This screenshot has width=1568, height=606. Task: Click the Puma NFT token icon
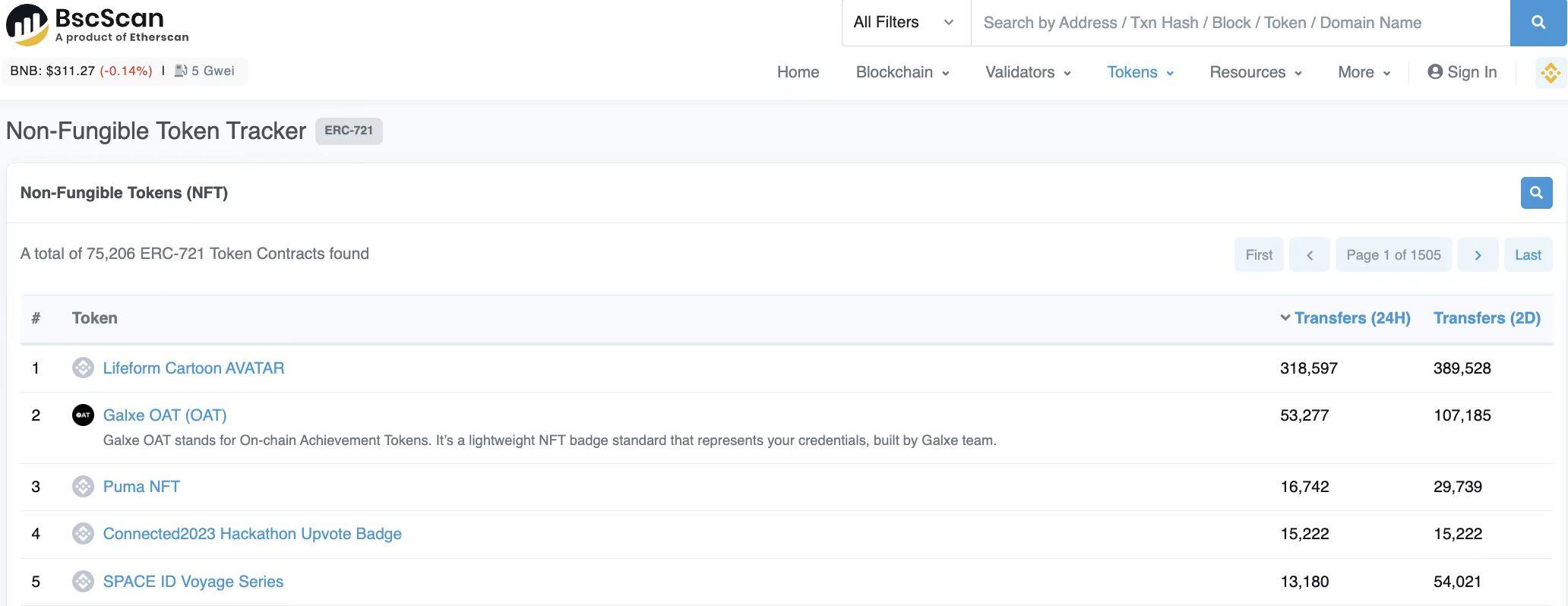point(83,487)
